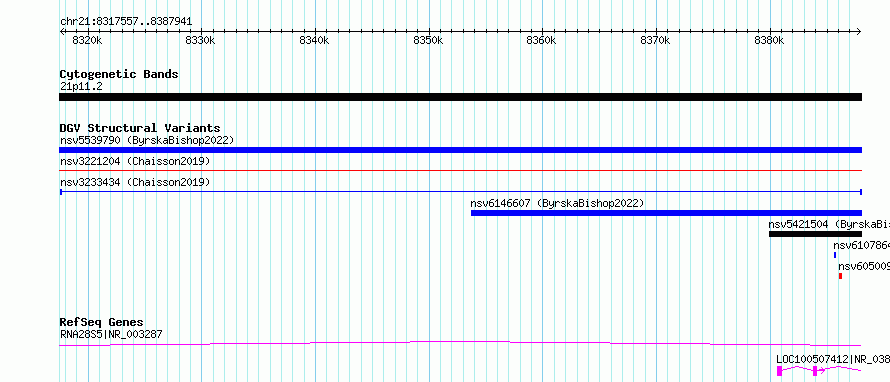The height and width of the screenshot is (382, 890).
Task: Open the RNA28S5|NR_003287 gene label
Action: click(111, 334)
